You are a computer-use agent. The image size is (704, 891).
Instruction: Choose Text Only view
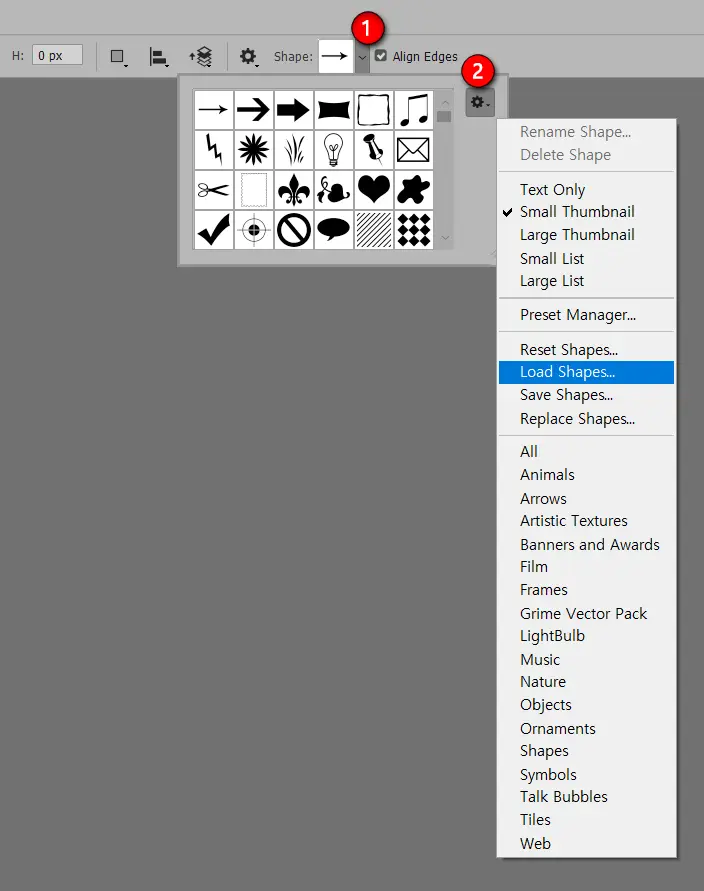click(x=586, y=189)
